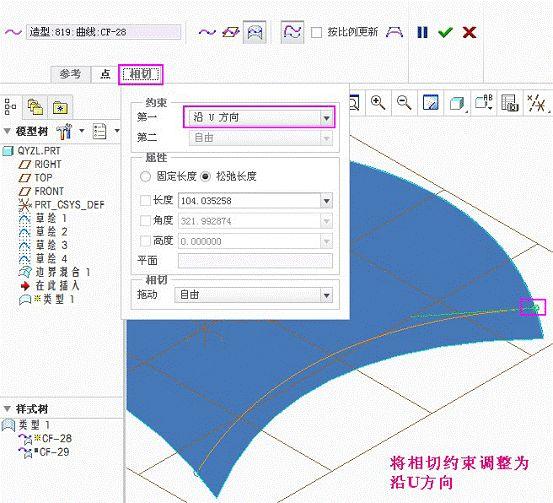Accept the curve edit with green checkmark
Viewport: 553px width, 503px height.
(445, 32)
